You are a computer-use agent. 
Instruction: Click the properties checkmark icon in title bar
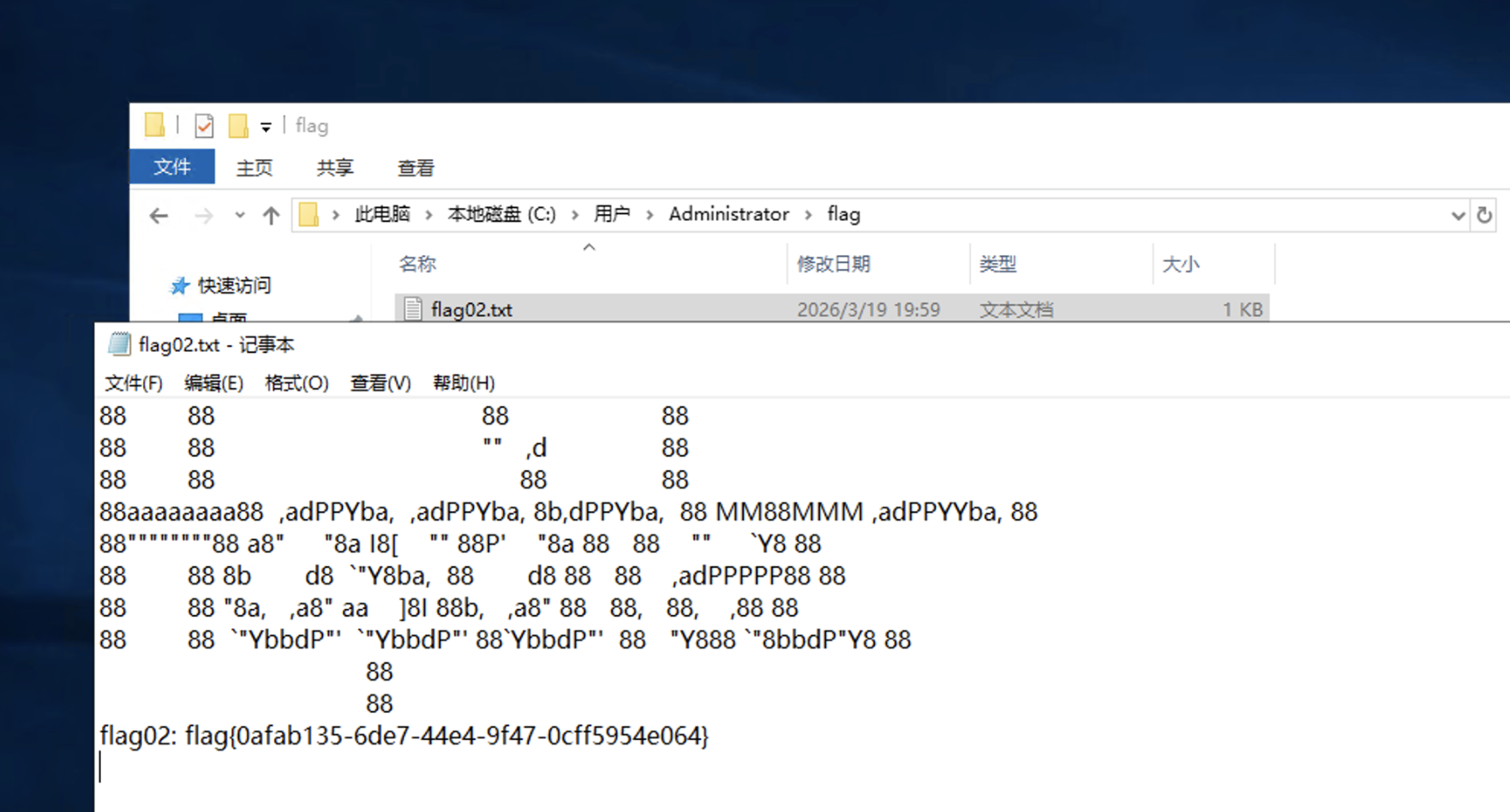[204, 126]
